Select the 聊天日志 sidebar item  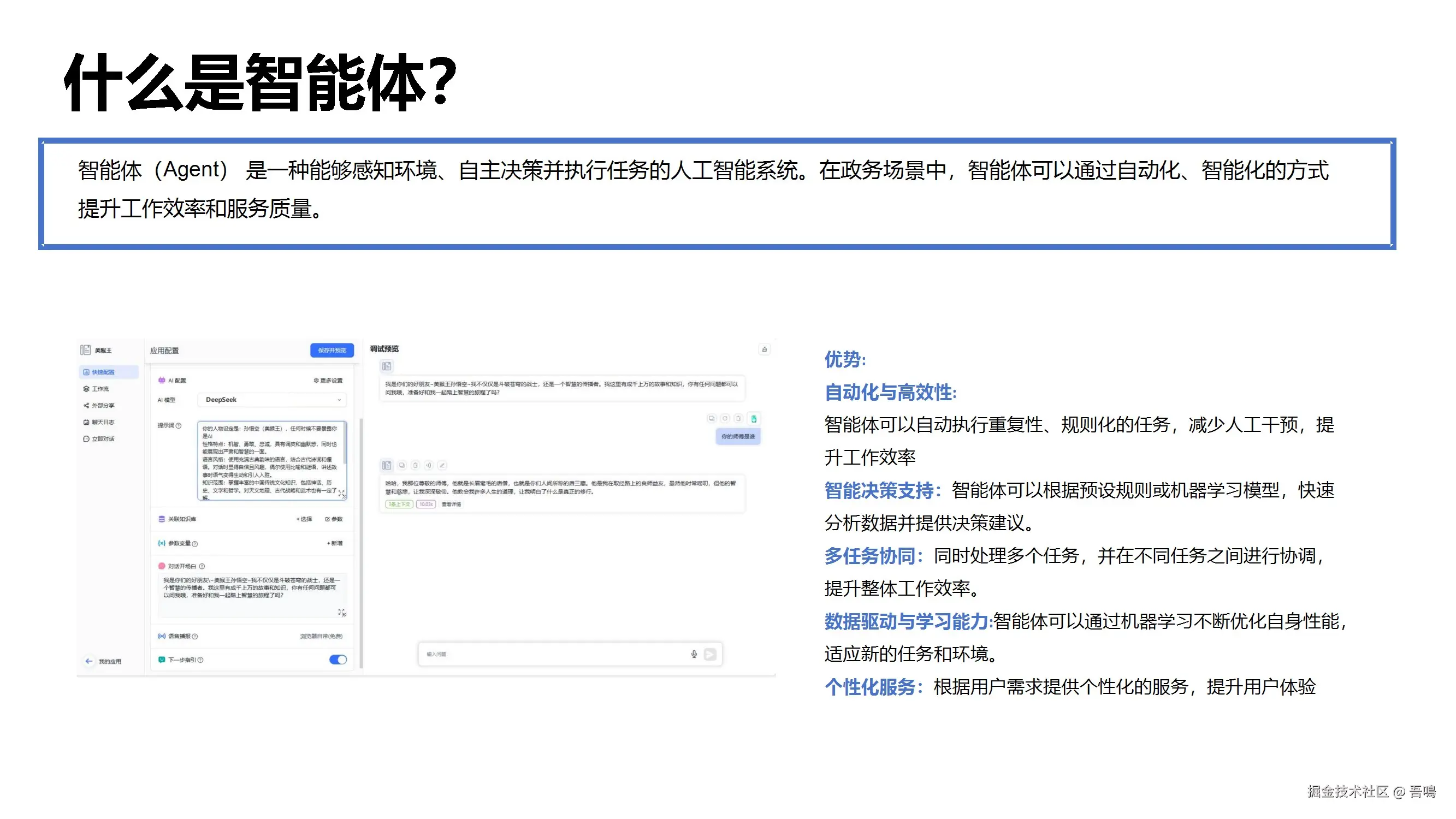click(x=103, y=422)
